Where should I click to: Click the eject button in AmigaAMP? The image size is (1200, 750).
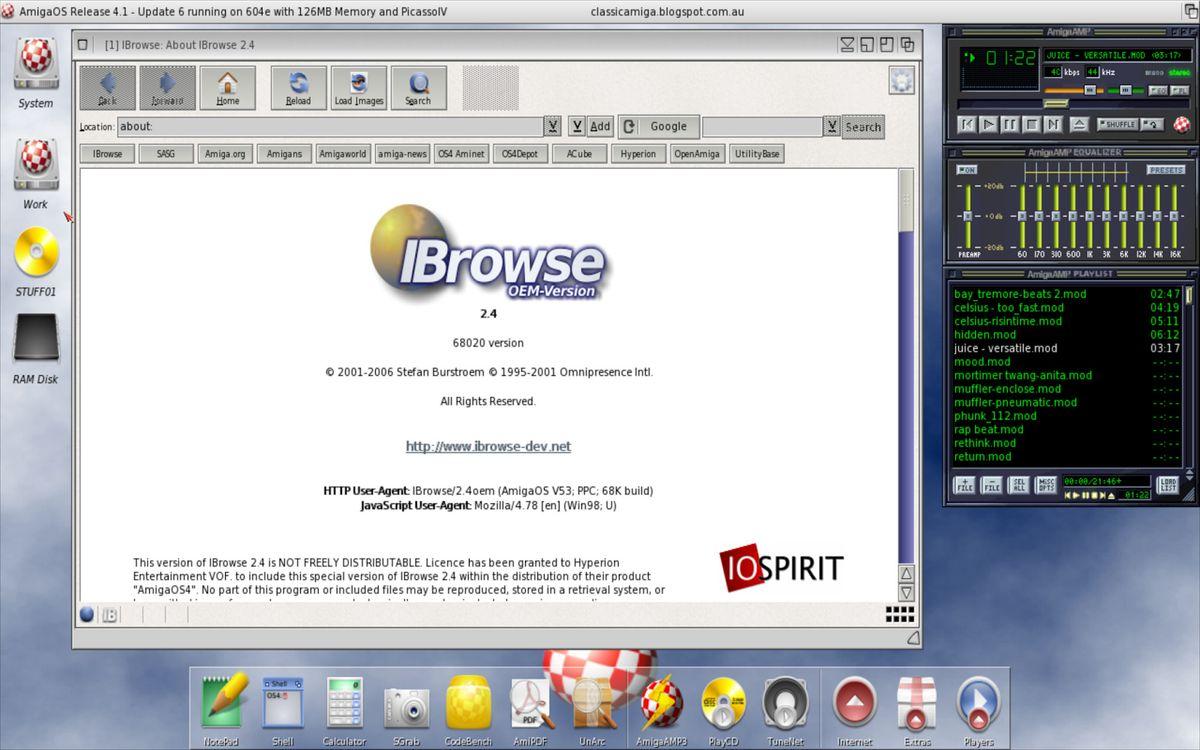tap(1079, 125)
